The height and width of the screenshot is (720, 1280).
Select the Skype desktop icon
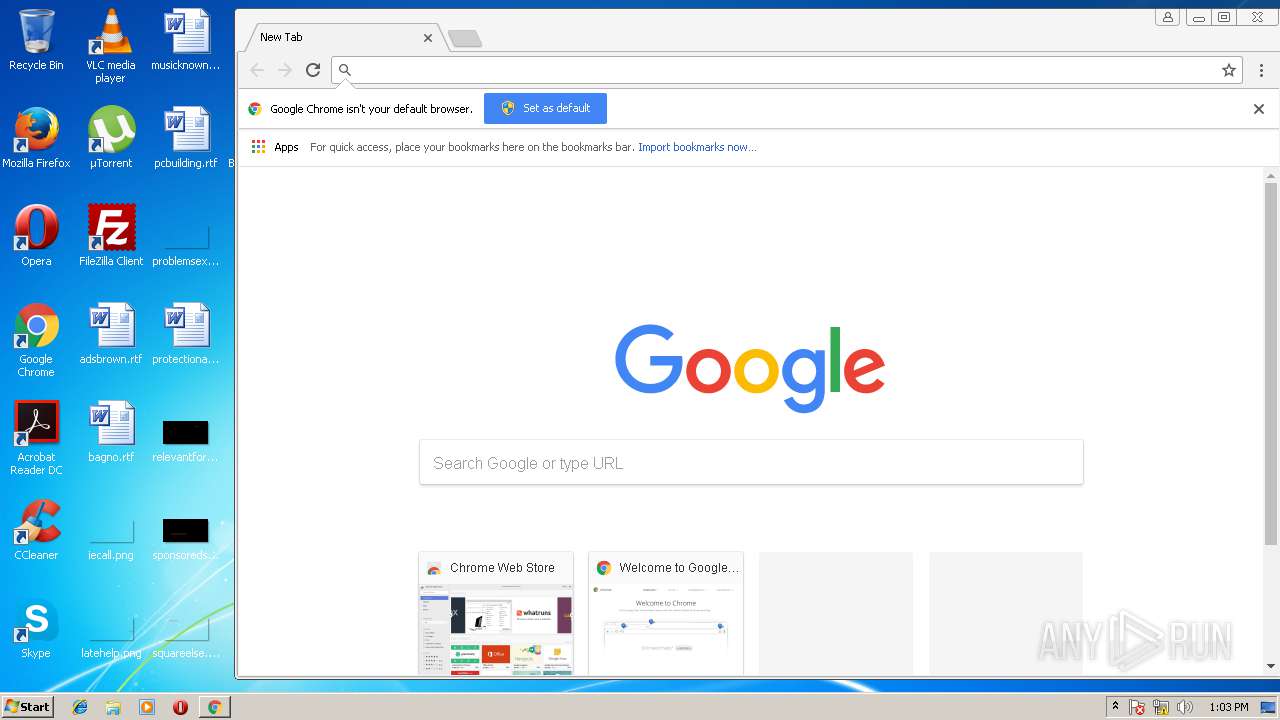[36, 628]
